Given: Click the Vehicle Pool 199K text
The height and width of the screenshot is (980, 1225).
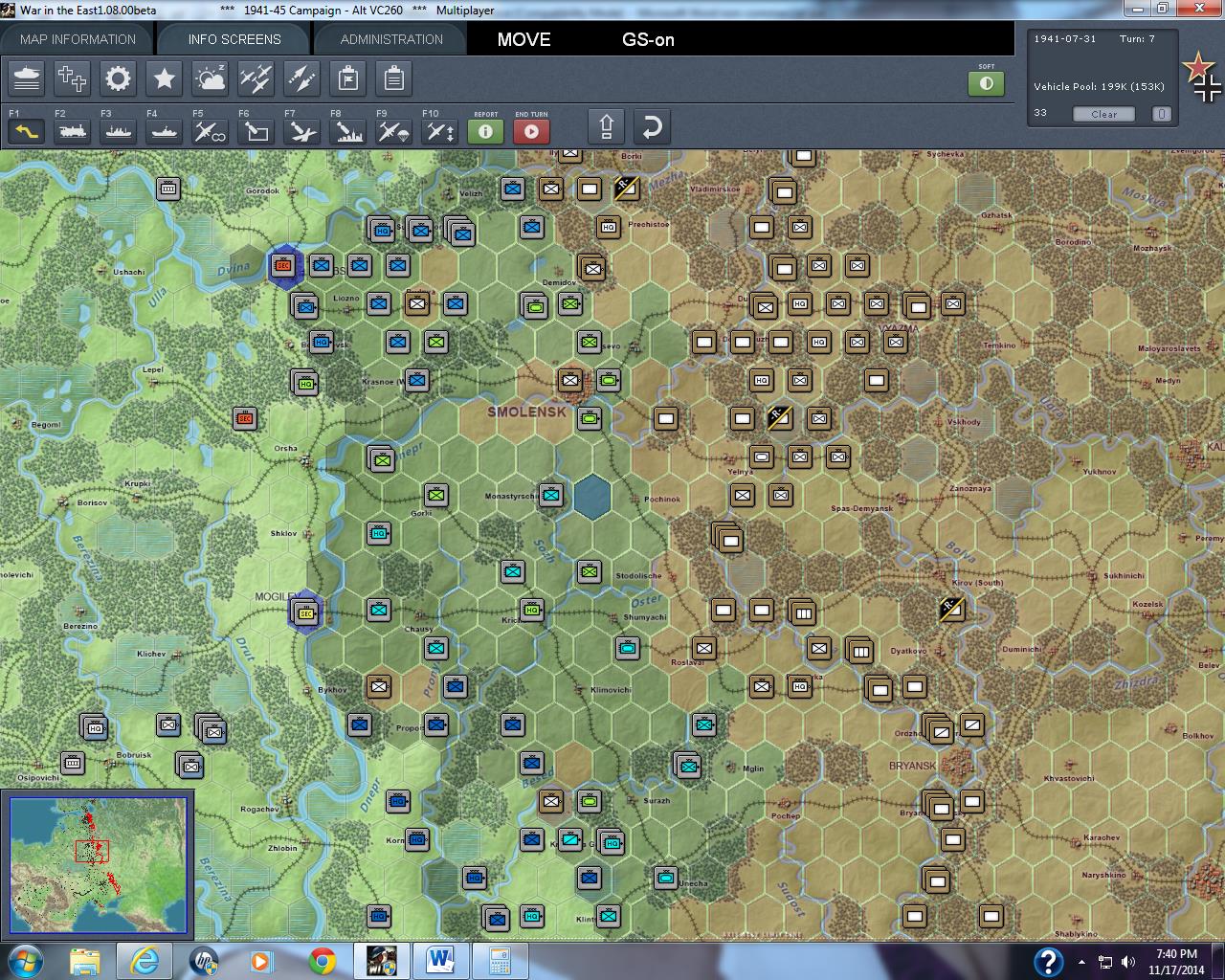Looking at the screenshot, I should (1099, 86).
